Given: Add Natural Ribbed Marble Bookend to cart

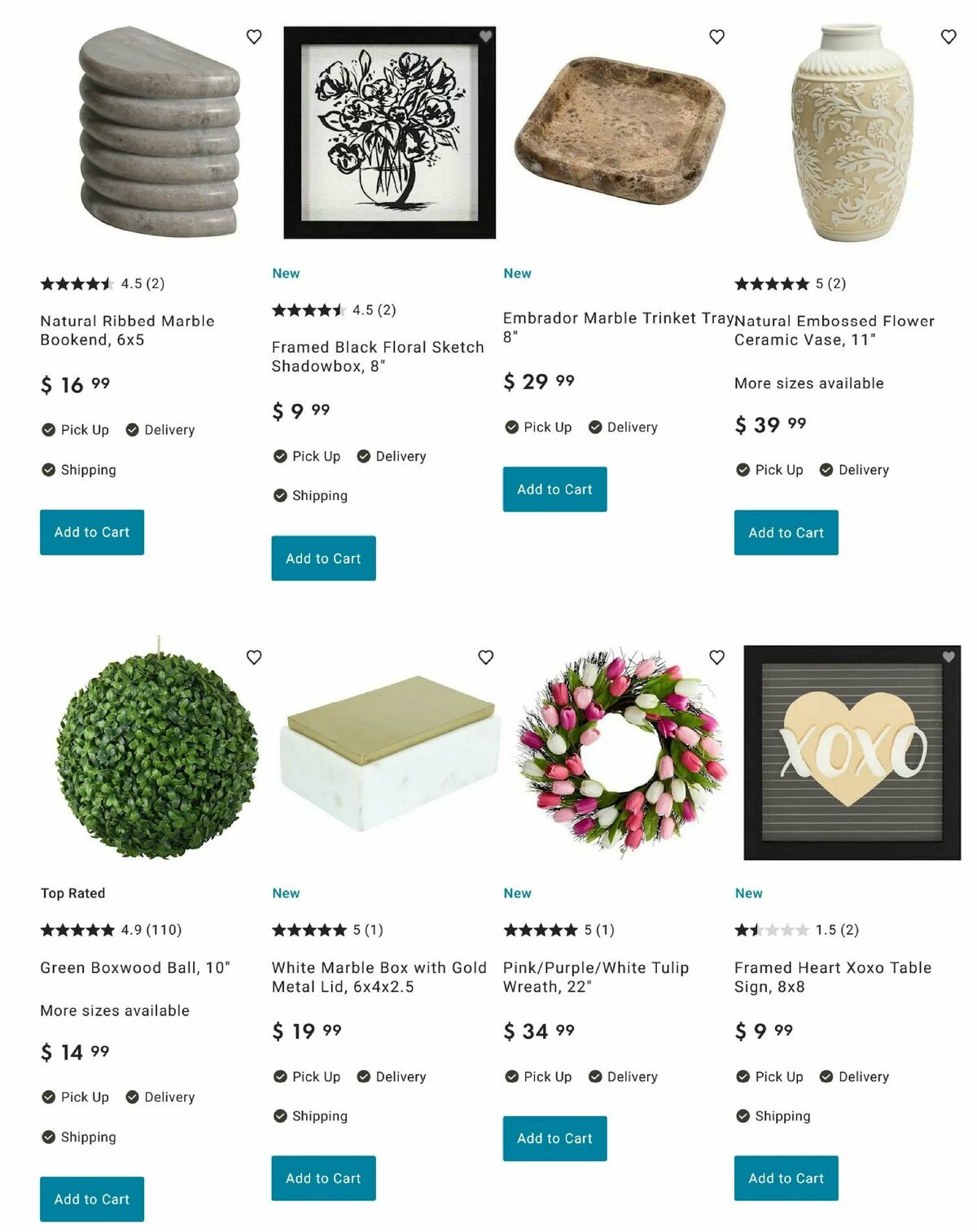Looking at the screenshot, I should (92, 533).
